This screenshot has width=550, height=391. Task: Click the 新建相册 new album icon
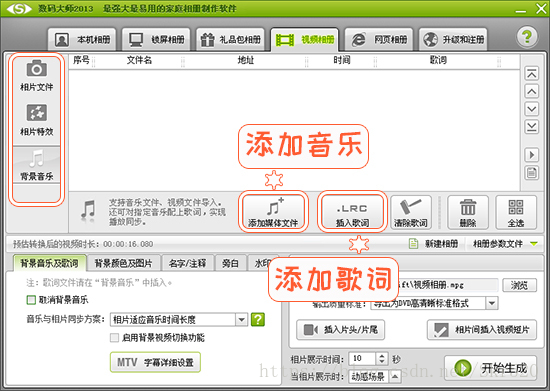[x=414, y=243]
